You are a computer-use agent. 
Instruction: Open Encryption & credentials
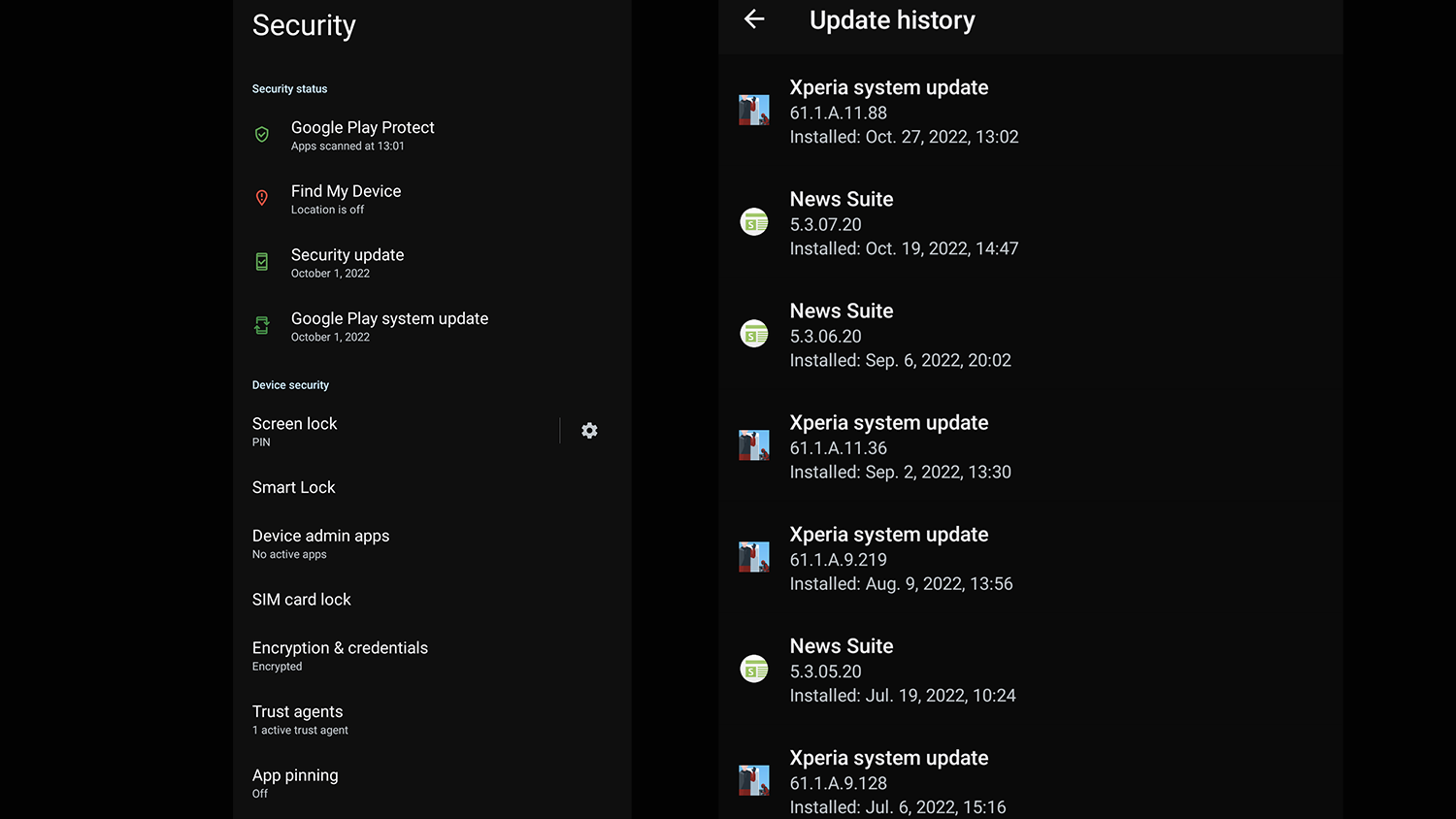tap(340, 656)
